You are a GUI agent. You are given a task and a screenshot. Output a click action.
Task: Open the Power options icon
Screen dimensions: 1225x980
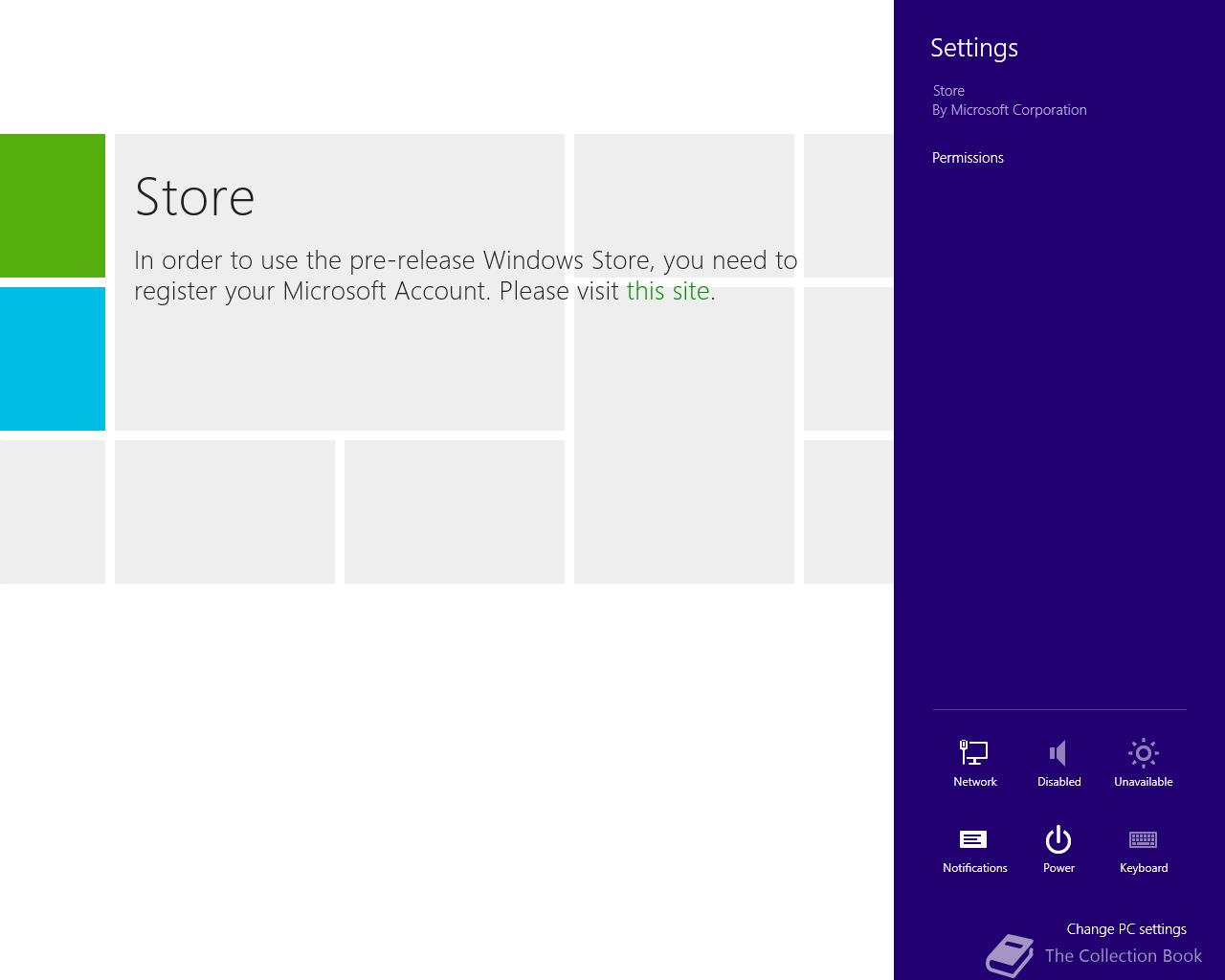(x=1058, y=839)
